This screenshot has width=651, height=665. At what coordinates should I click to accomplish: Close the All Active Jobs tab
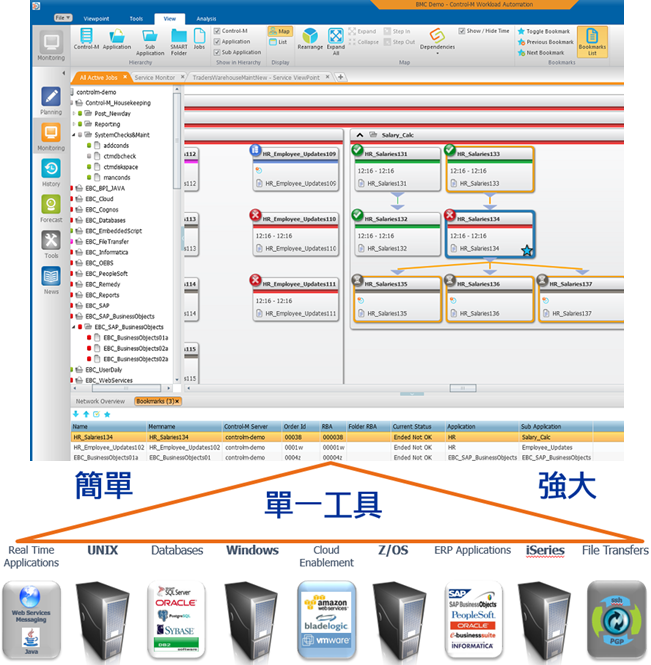(x=125, y=77)
